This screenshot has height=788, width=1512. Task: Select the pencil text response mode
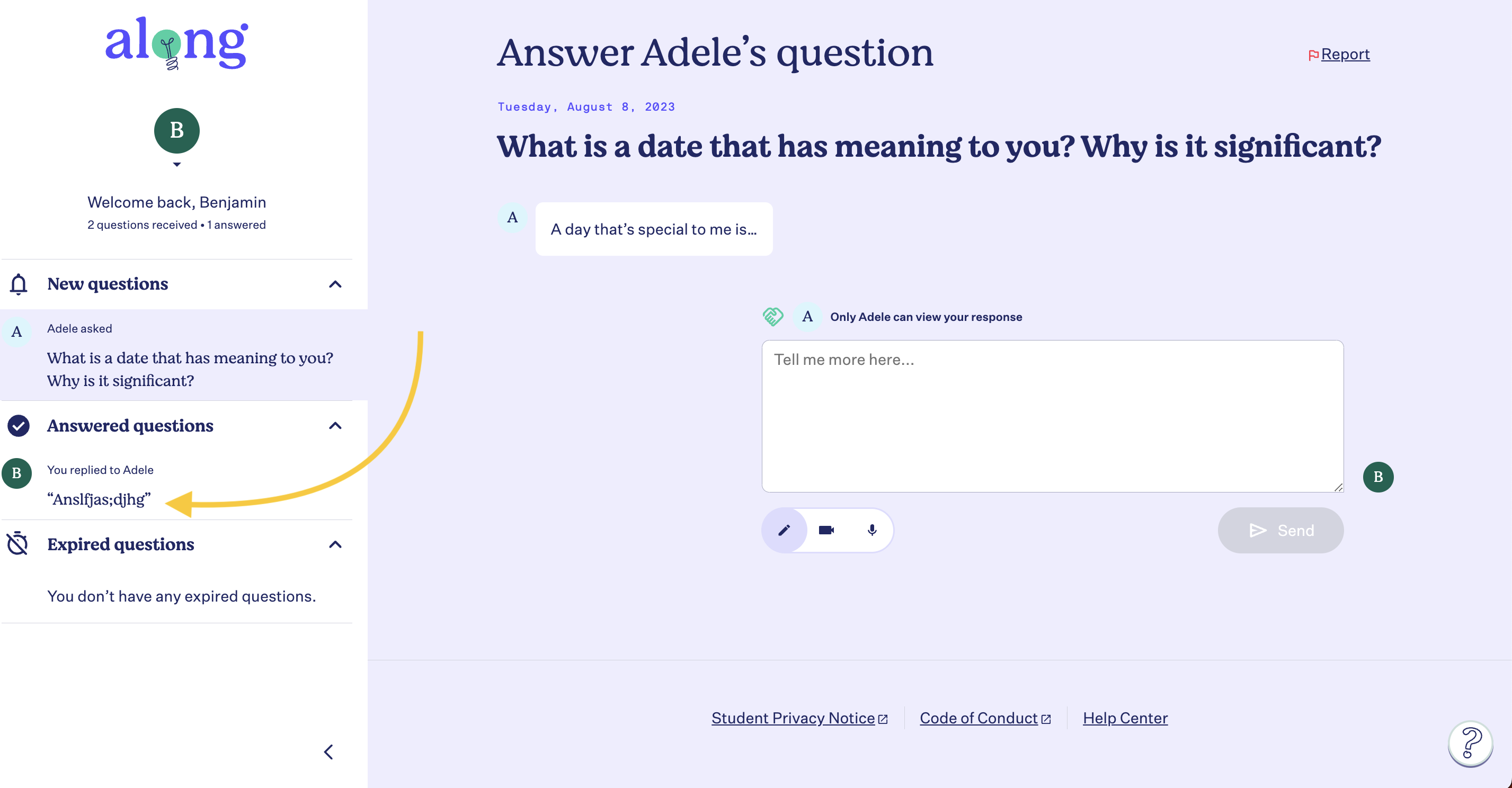tap(784, 530)
